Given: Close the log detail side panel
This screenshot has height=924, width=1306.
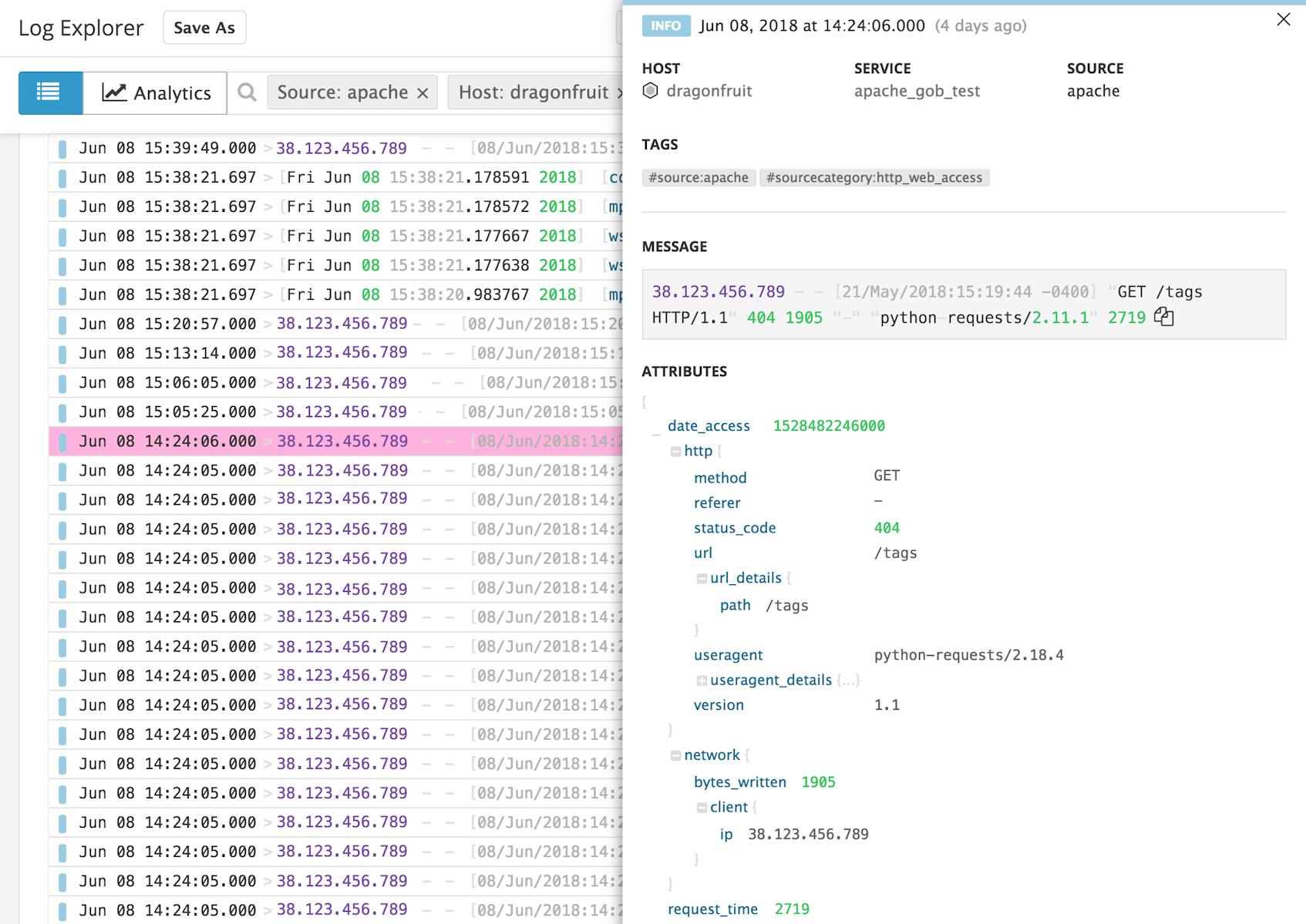Looking at the screenshot, I should pos(1284,20).
